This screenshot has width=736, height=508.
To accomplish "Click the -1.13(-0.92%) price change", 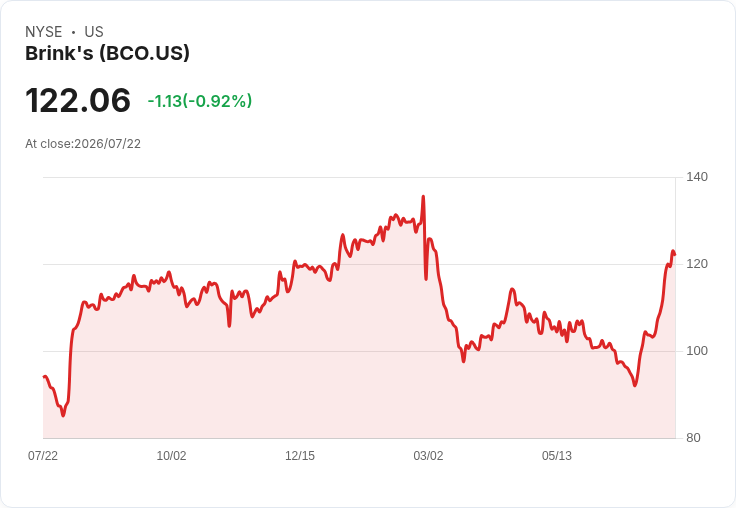I will (200, 101).
